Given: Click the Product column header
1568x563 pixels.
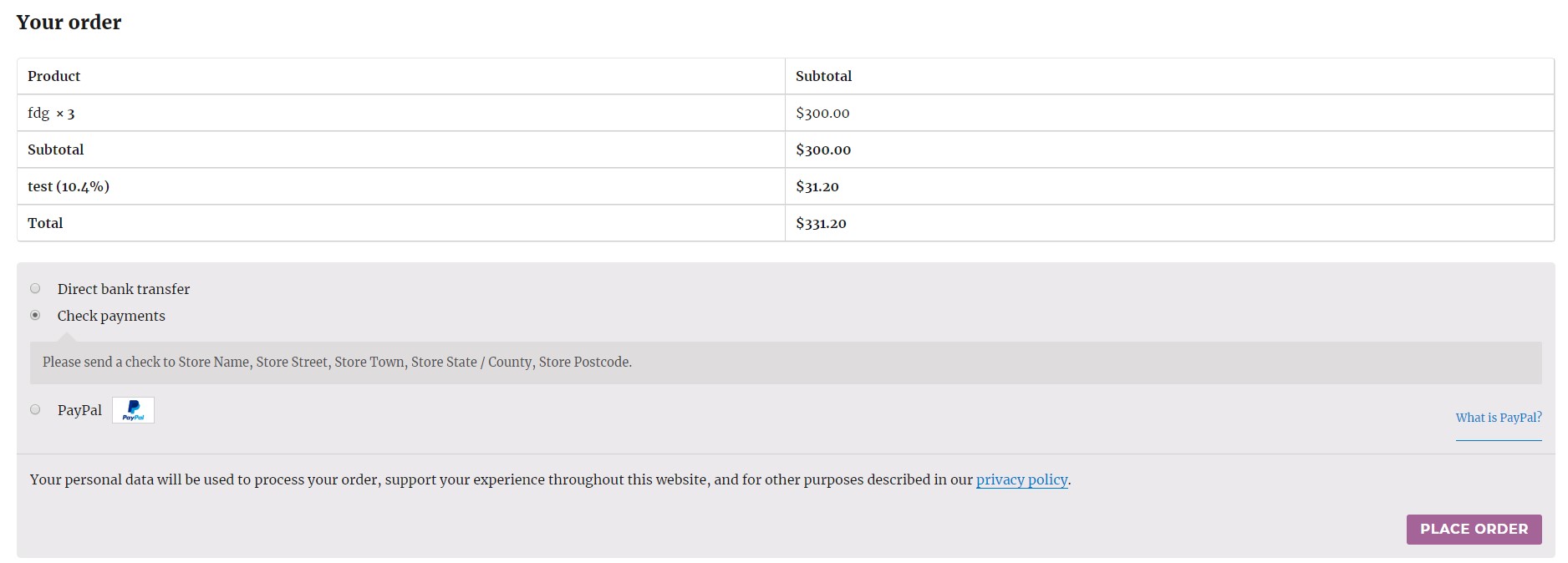Looking at the screenshot, I should (x=54, y=76).
